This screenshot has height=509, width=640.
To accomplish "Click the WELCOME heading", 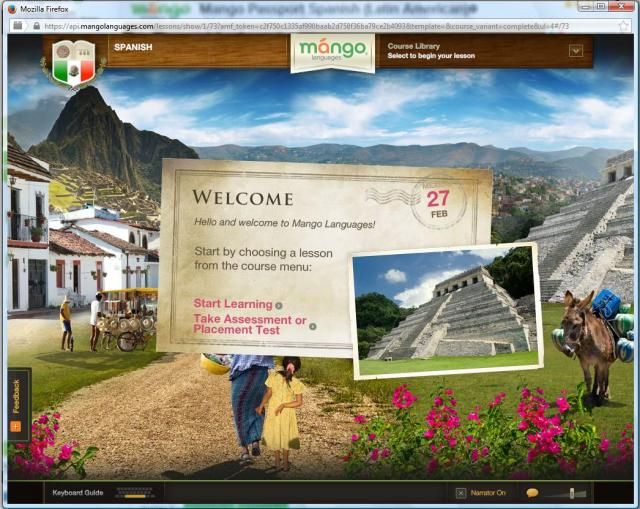I will click(243, 198).
